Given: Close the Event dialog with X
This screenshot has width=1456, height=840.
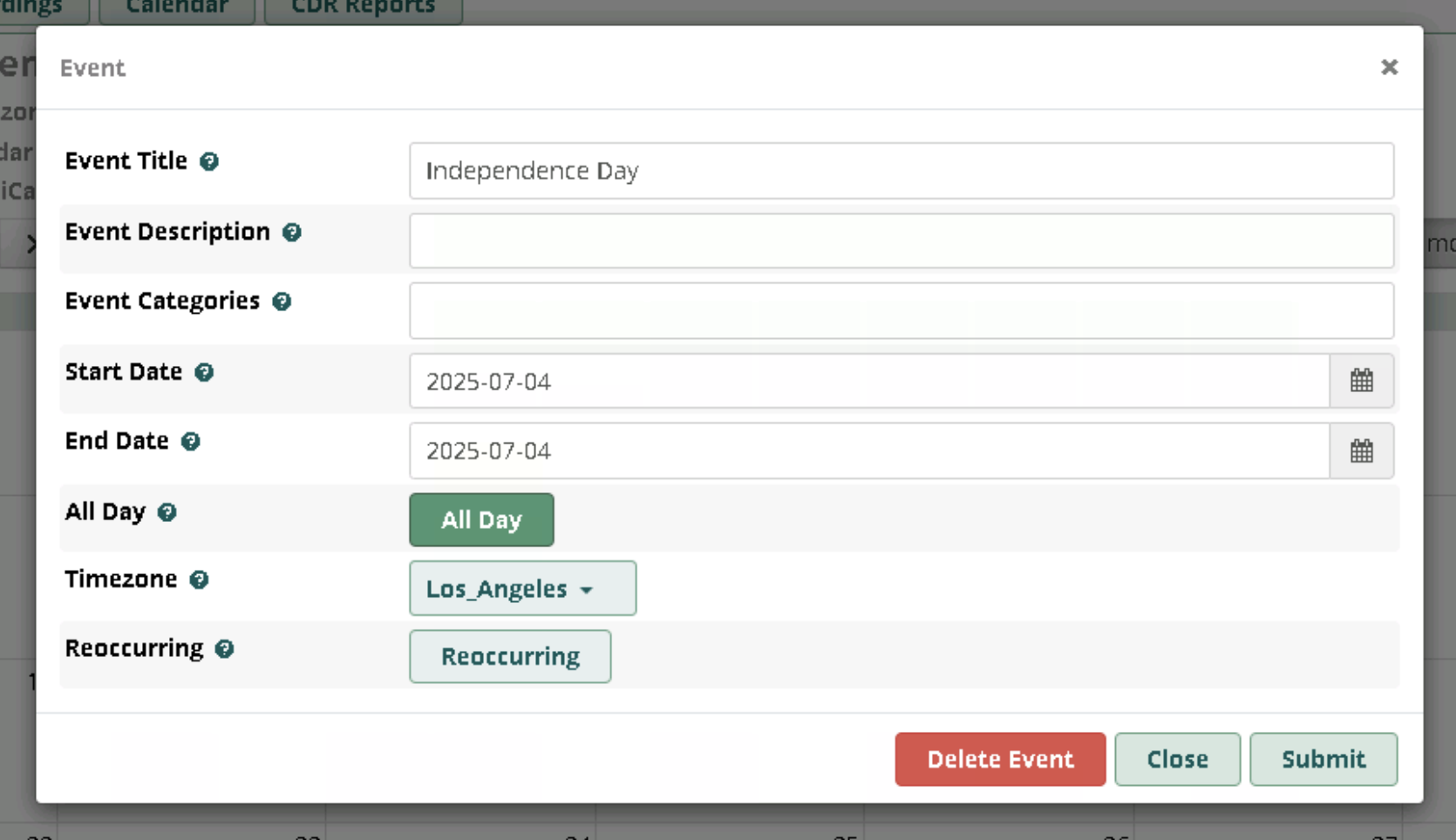Looking at the screenshot, I should coord(1390,67).
